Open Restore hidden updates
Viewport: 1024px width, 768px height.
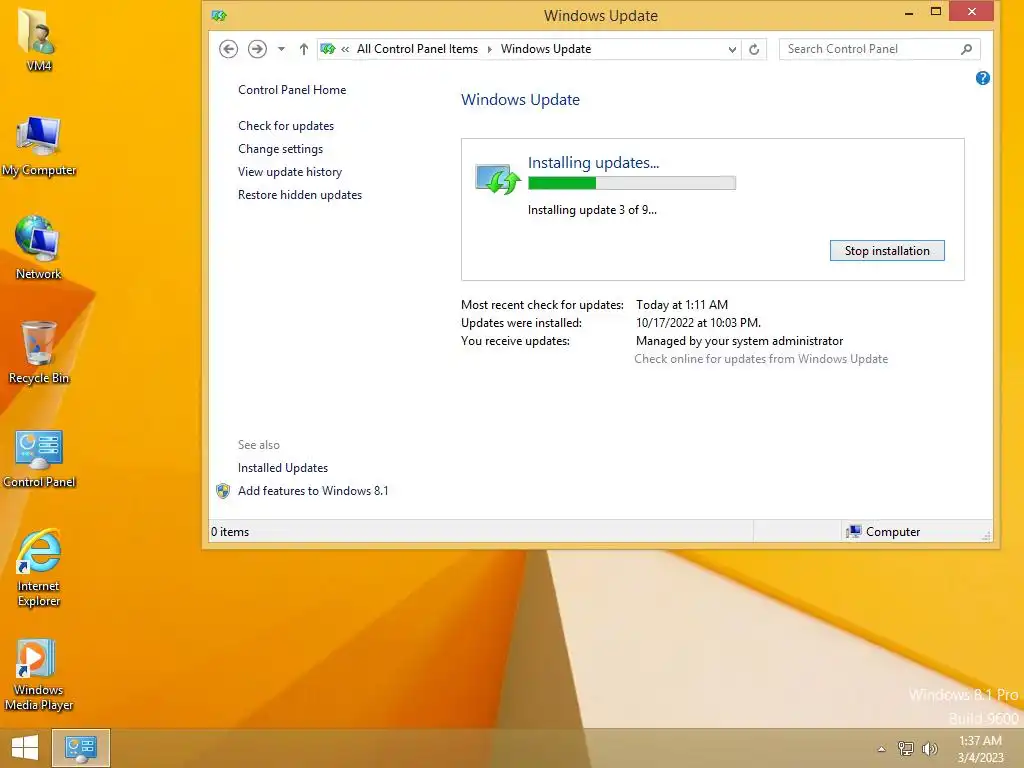click(300, 195)
